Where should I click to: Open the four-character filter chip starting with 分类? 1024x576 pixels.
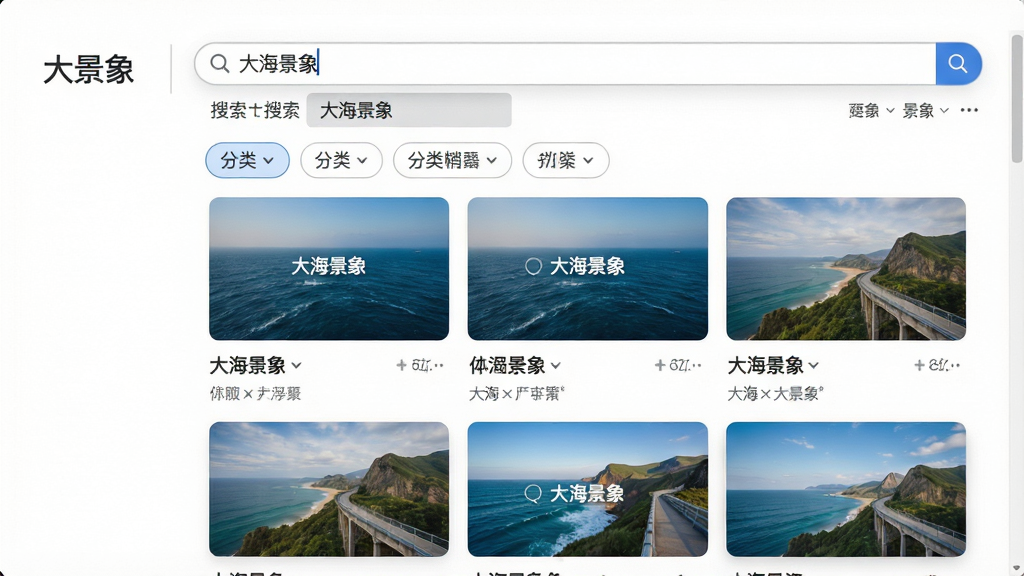453,160
